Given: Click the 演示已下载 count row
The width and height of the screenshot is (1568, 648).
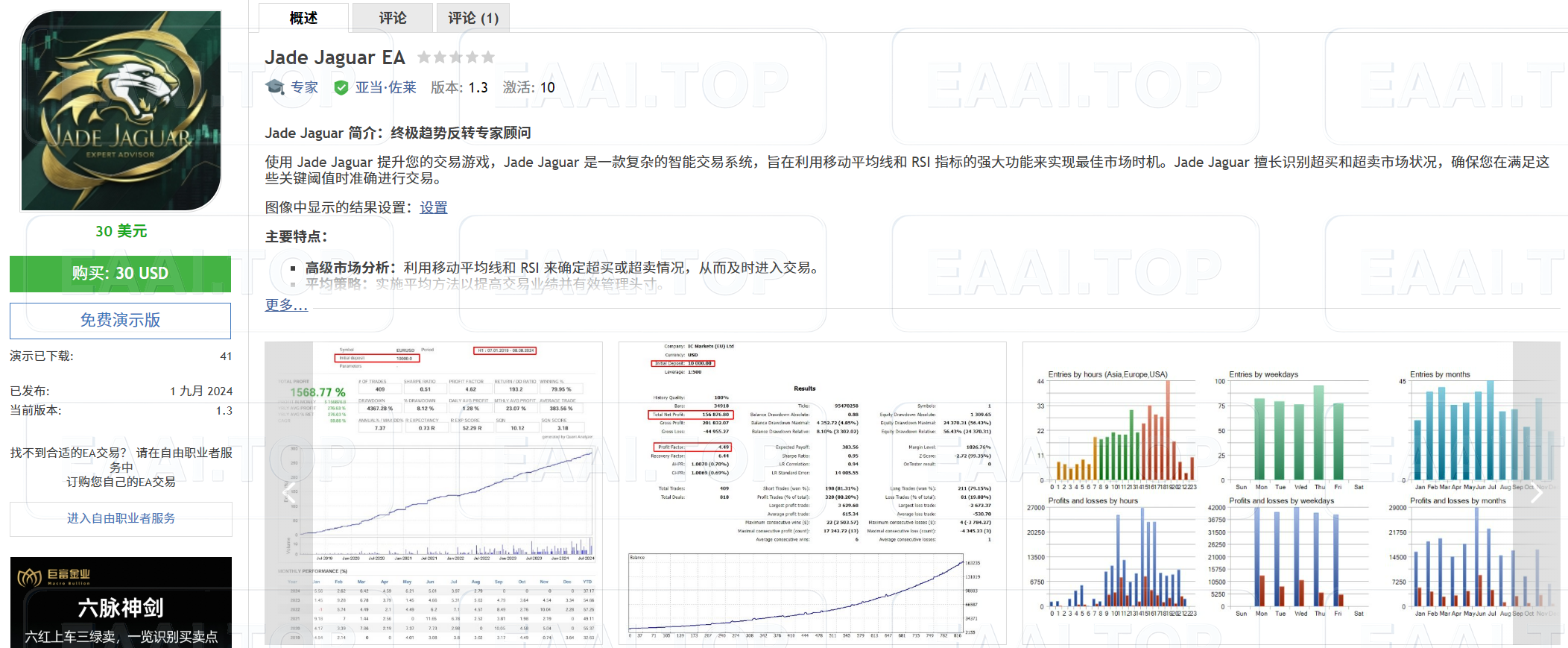Looking at the screenshot, I should click(121, 356).
